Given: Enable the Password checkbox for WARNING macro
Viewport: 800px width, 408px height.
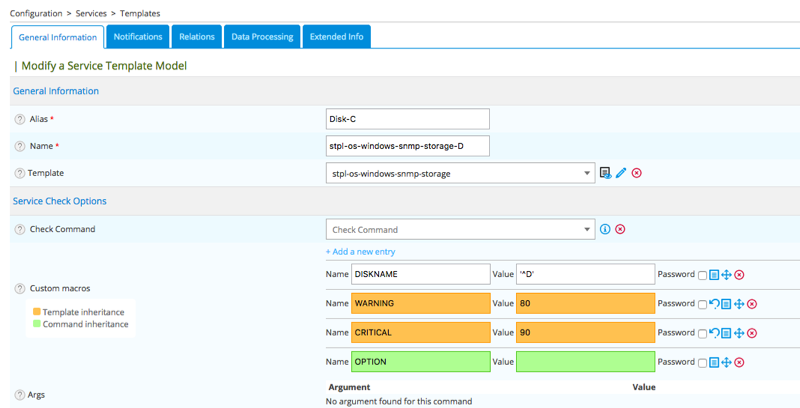Looking at the screenshot, I should click(703, 304).
